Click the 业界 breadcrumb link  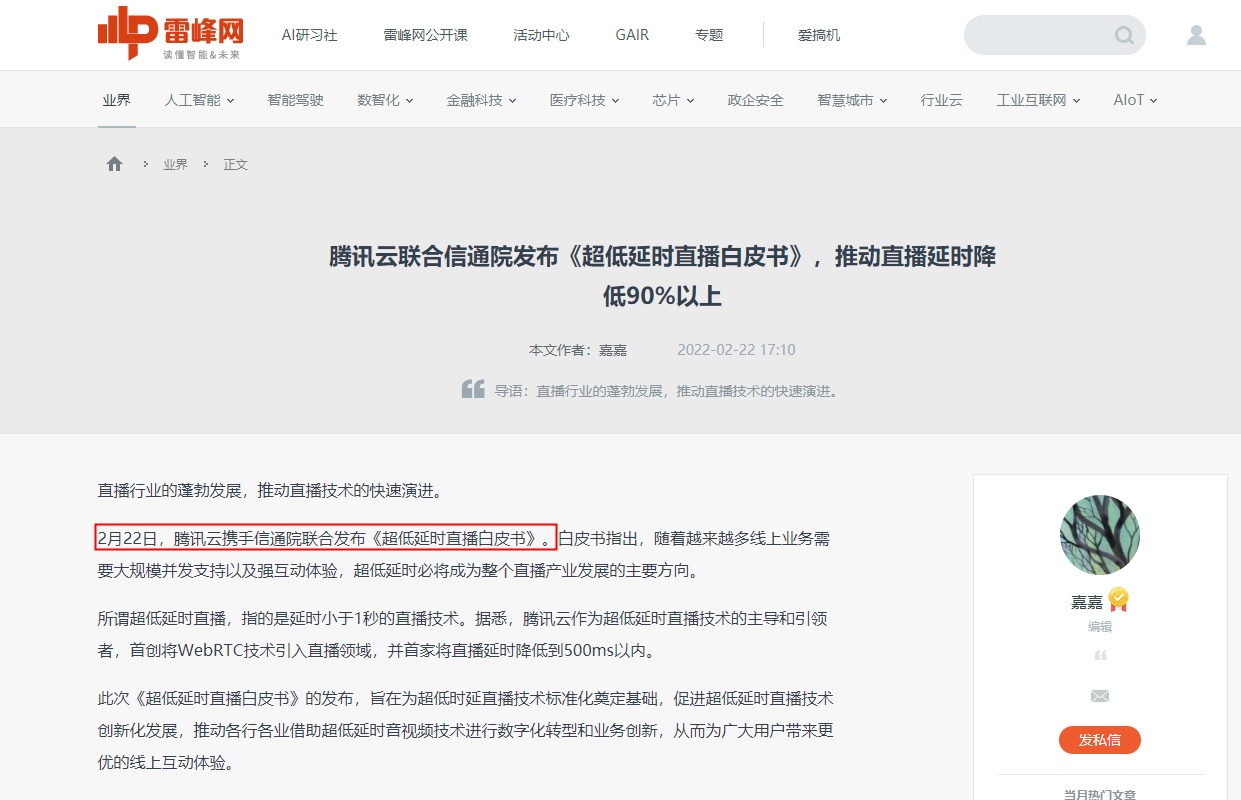pos(175,164)
